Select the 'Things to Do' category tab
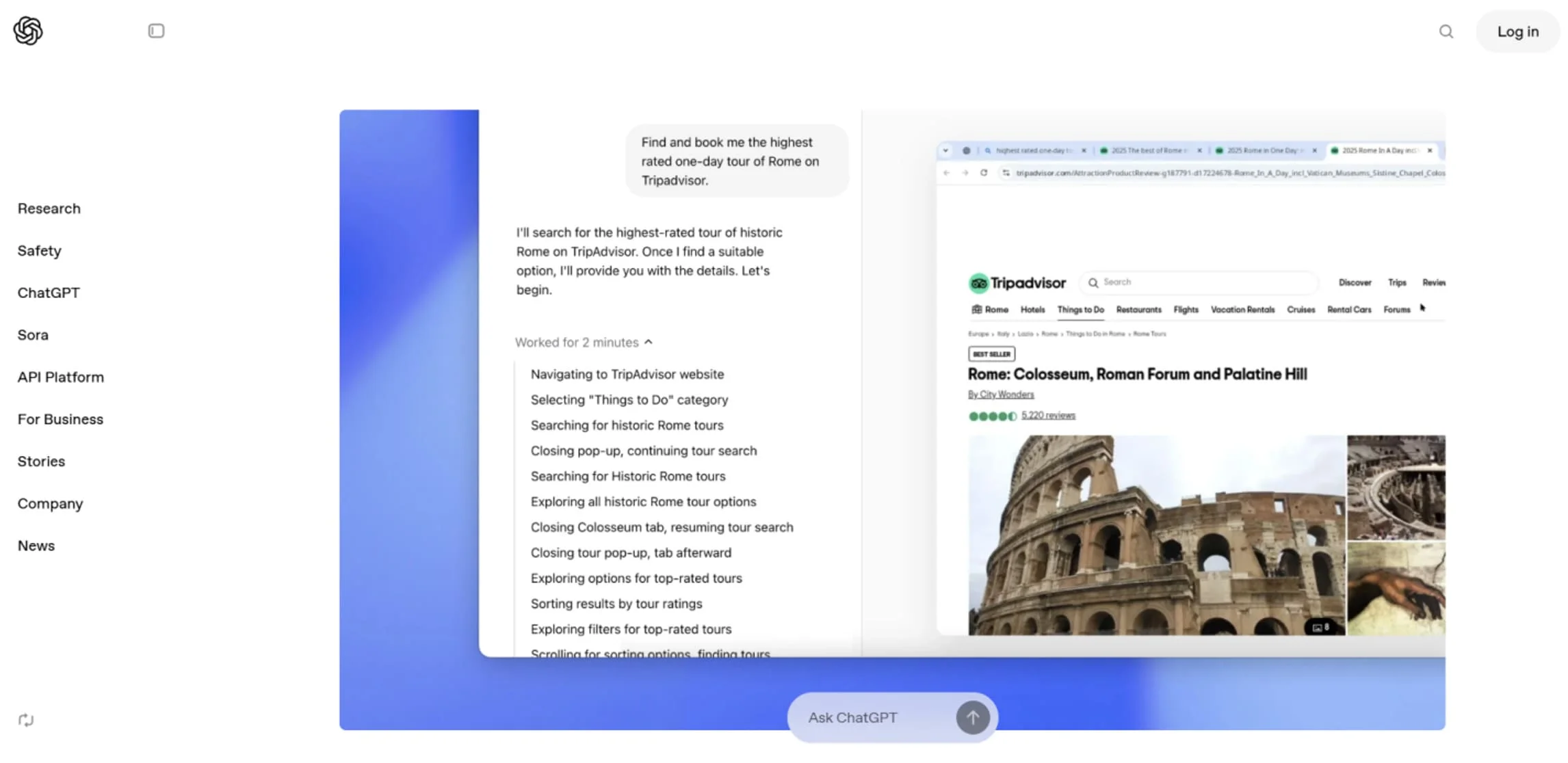 (x=1080, y=309)
